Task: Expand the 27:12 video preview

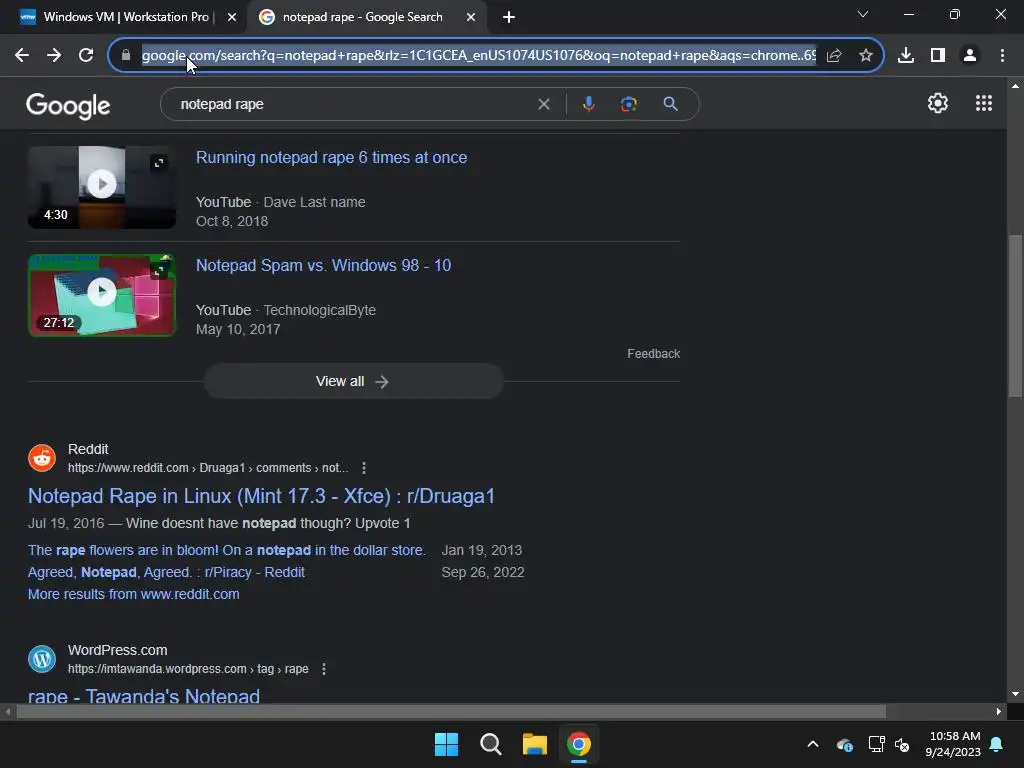Action: (159, 269)
